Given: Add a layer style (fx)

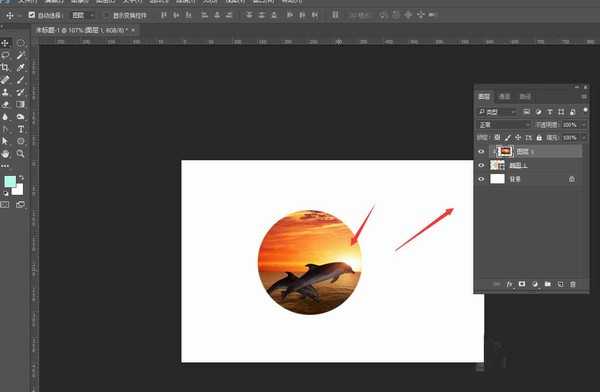Looking at the screenshot, I should point(509,284).
